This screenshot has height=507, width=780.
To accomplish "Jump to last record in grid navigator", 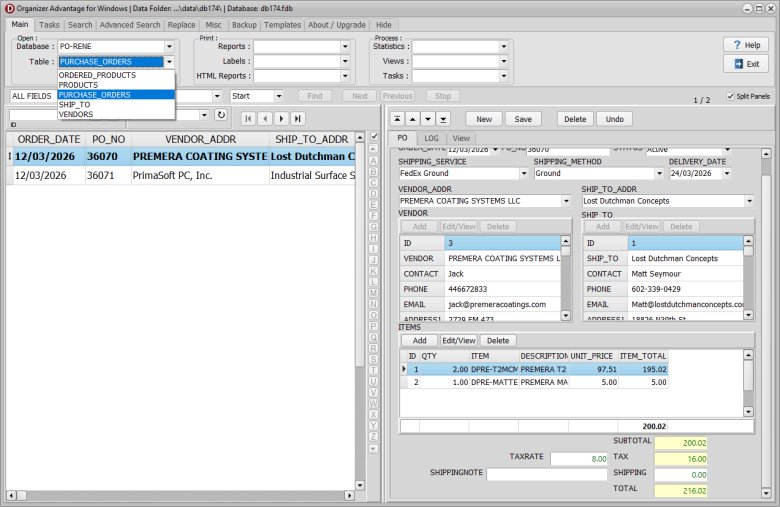I will tap(298, 117).
